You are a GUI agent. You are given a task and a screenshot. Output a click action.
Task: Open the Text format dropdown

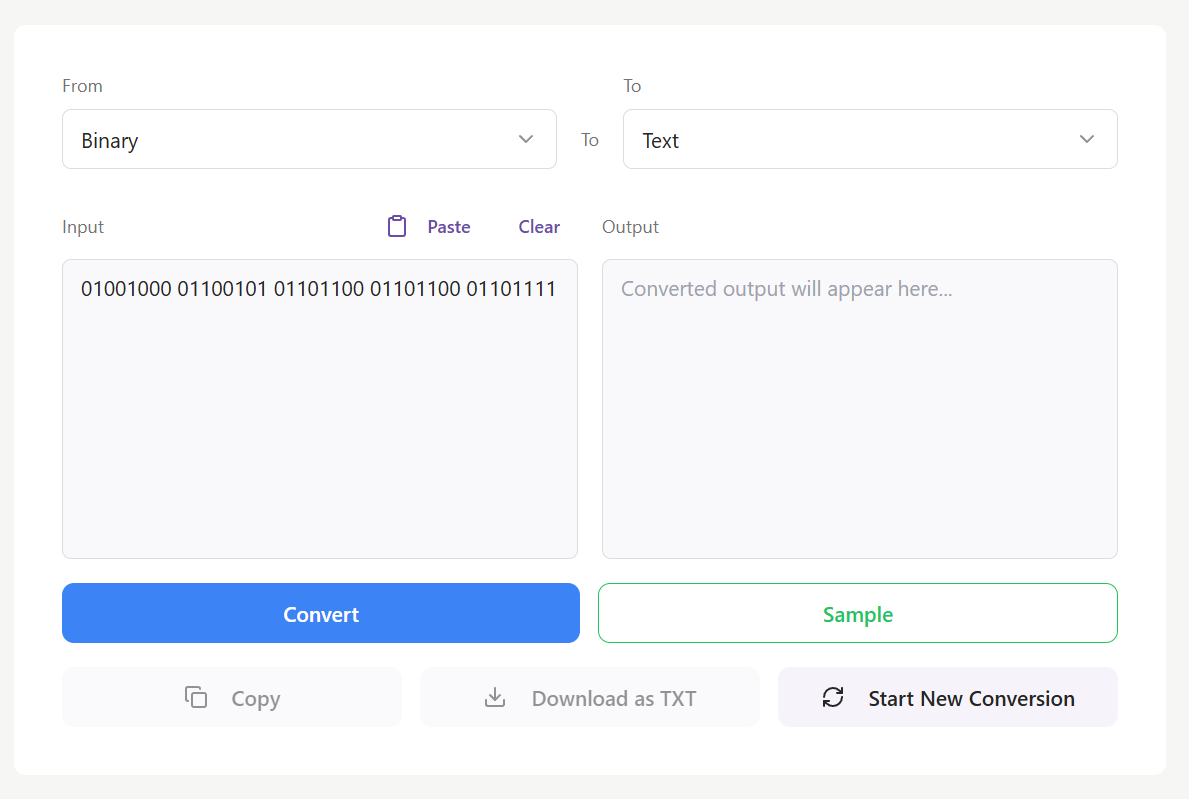coord(870,139)
